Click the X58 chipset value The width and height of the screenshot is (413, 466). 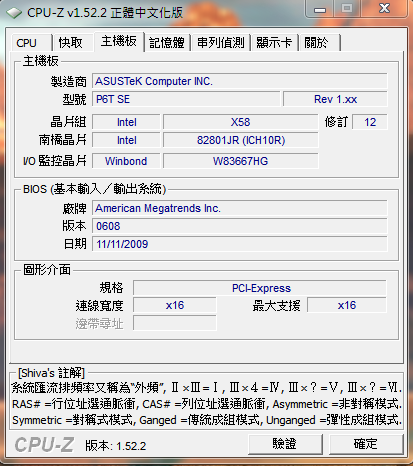click(240, 122)
